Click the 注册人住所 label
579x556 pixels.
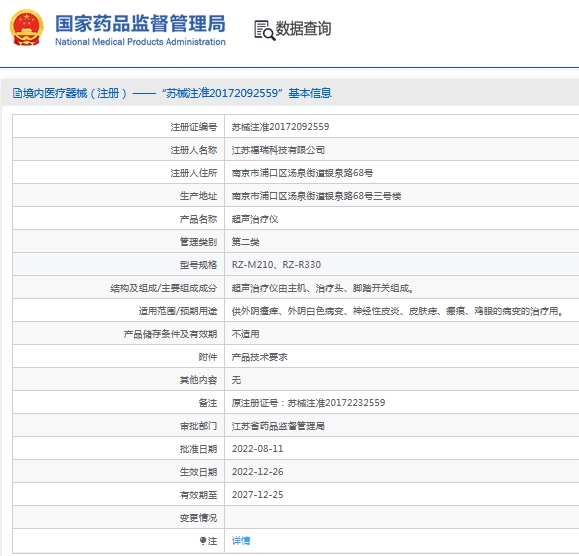[x=194, y=173]
